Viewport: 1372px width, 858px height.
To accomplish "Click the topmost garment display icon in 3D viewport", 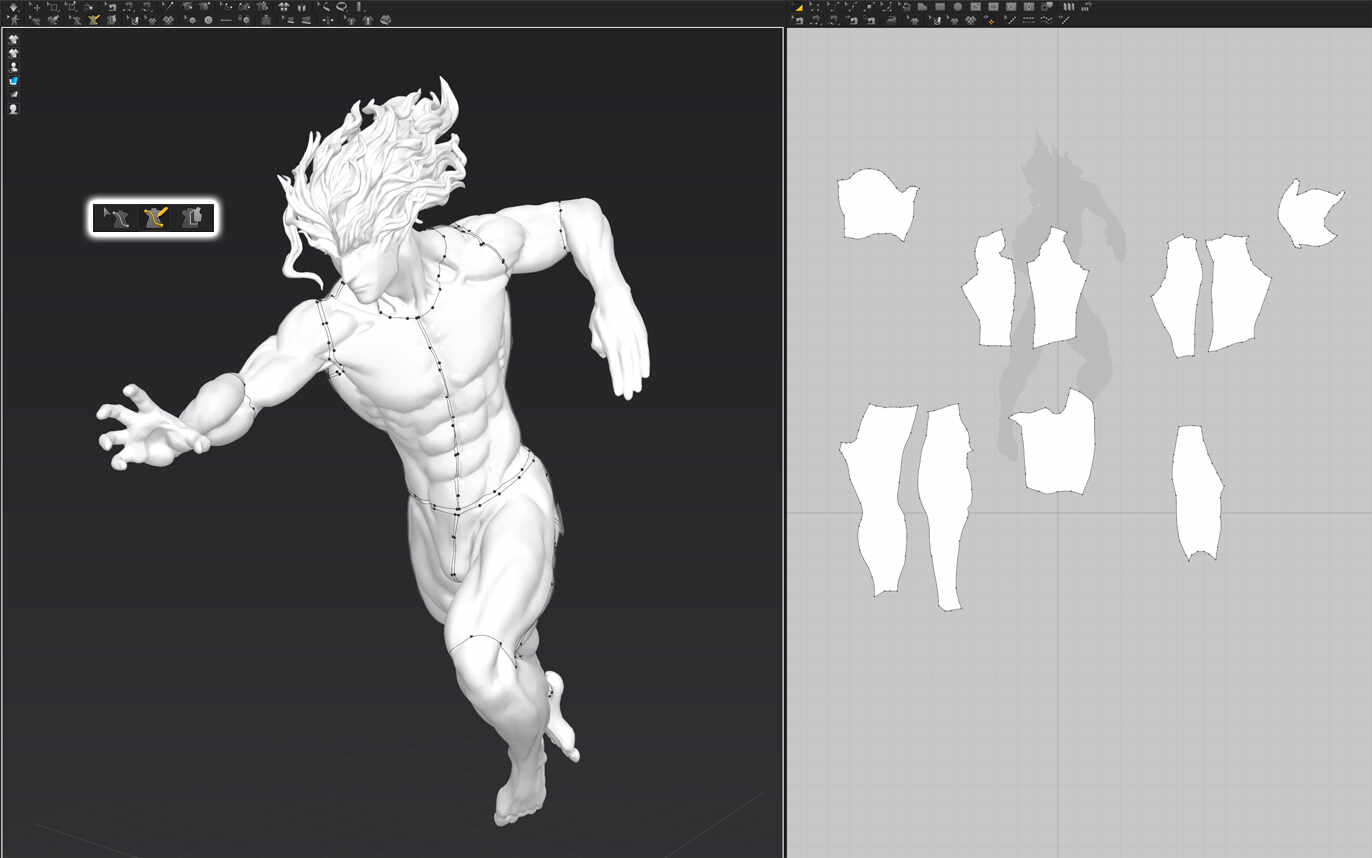I will 13,39.
